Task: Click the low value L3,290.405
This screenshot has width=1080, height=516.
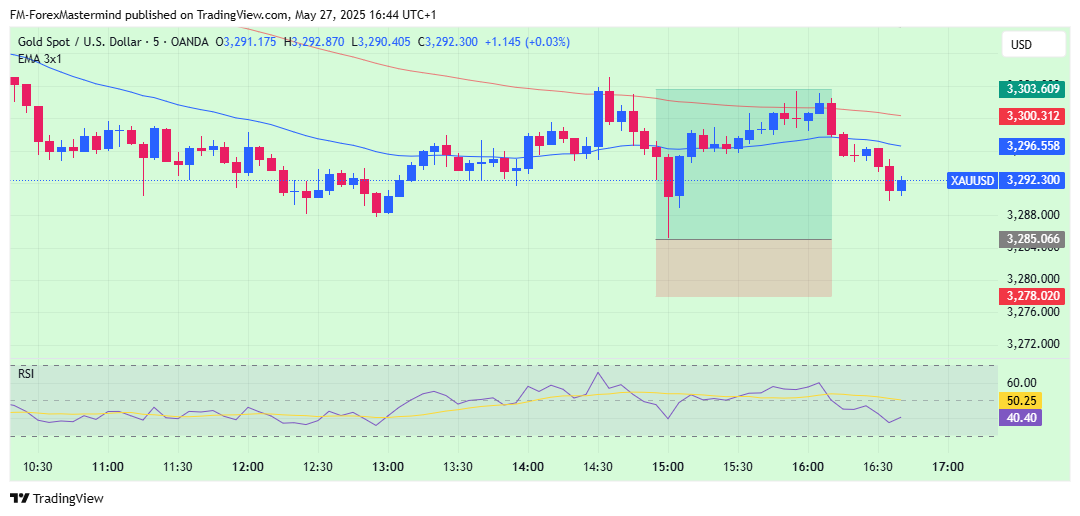Action: 381,42
